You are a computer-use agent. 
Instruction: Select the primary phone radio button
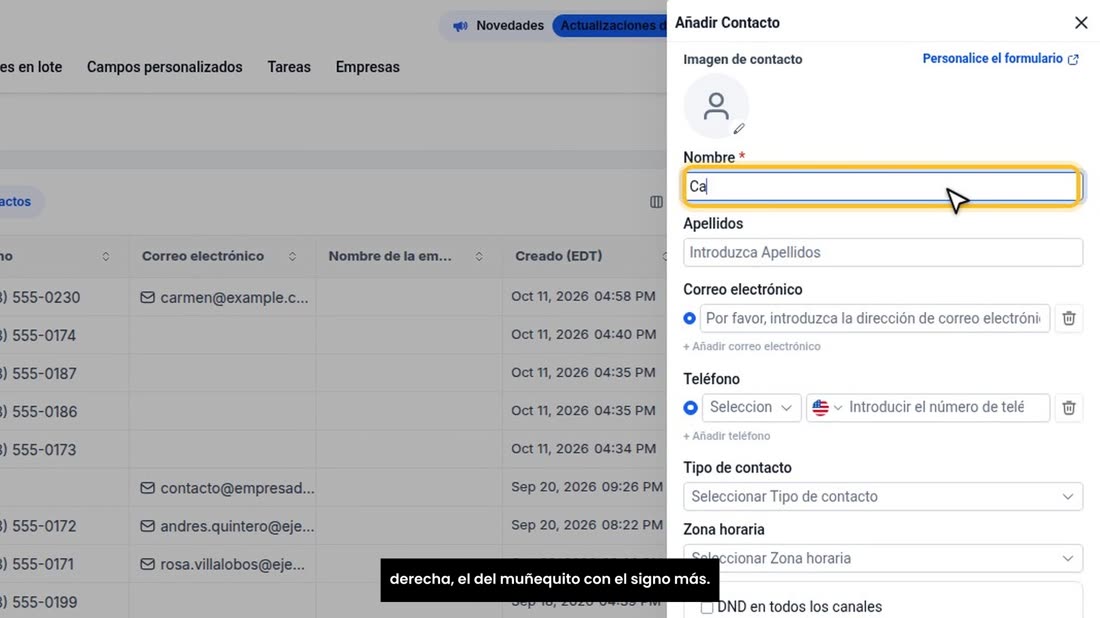[x=690, y=408]
